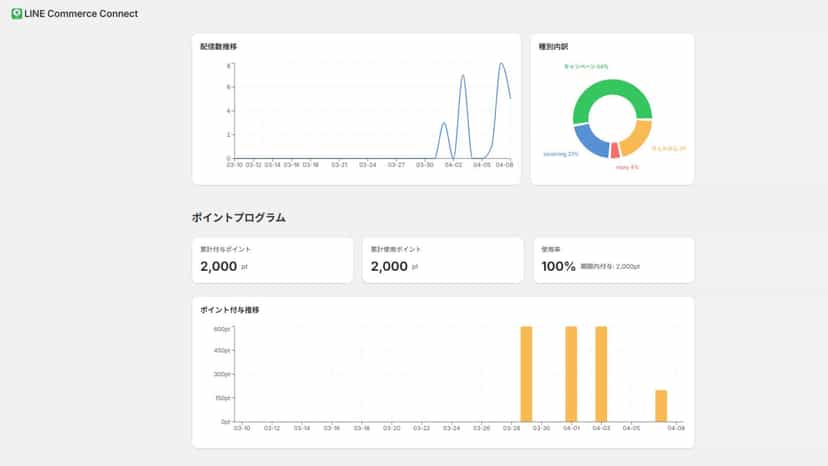Click the shortest orange bar near 04-08
This screenshot has width=828, height=466.
[x=661, y=406]
